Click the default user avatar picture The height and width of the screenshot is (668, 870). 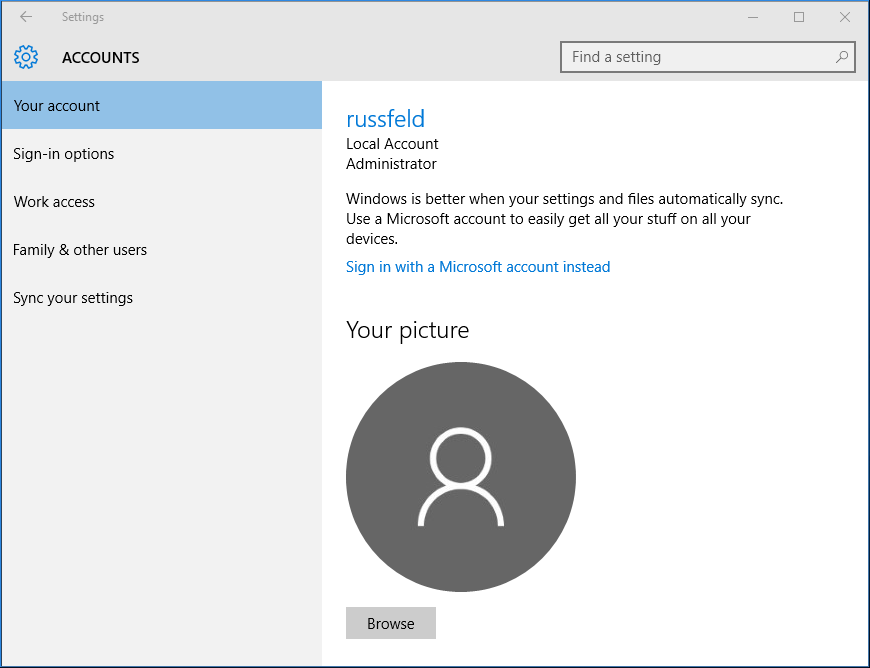coord(460,477)
